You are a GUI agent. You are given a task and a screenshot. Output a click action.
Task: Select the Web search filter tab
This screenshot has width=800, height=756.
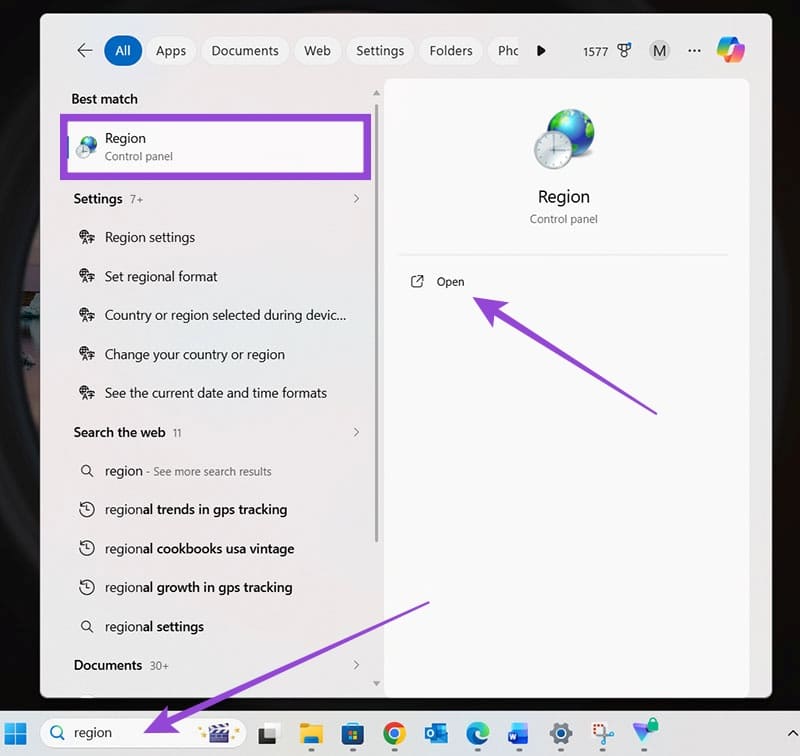pyautogui.click(x=317, y=50)
